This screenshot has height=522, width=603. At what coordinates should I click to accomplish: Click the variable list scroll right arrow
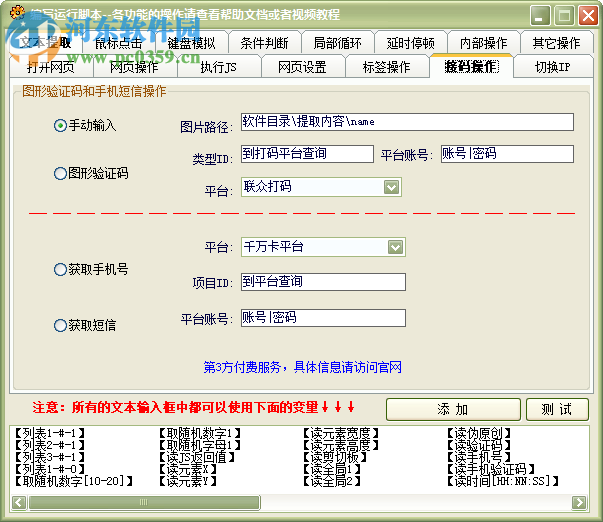coord(580,502)
